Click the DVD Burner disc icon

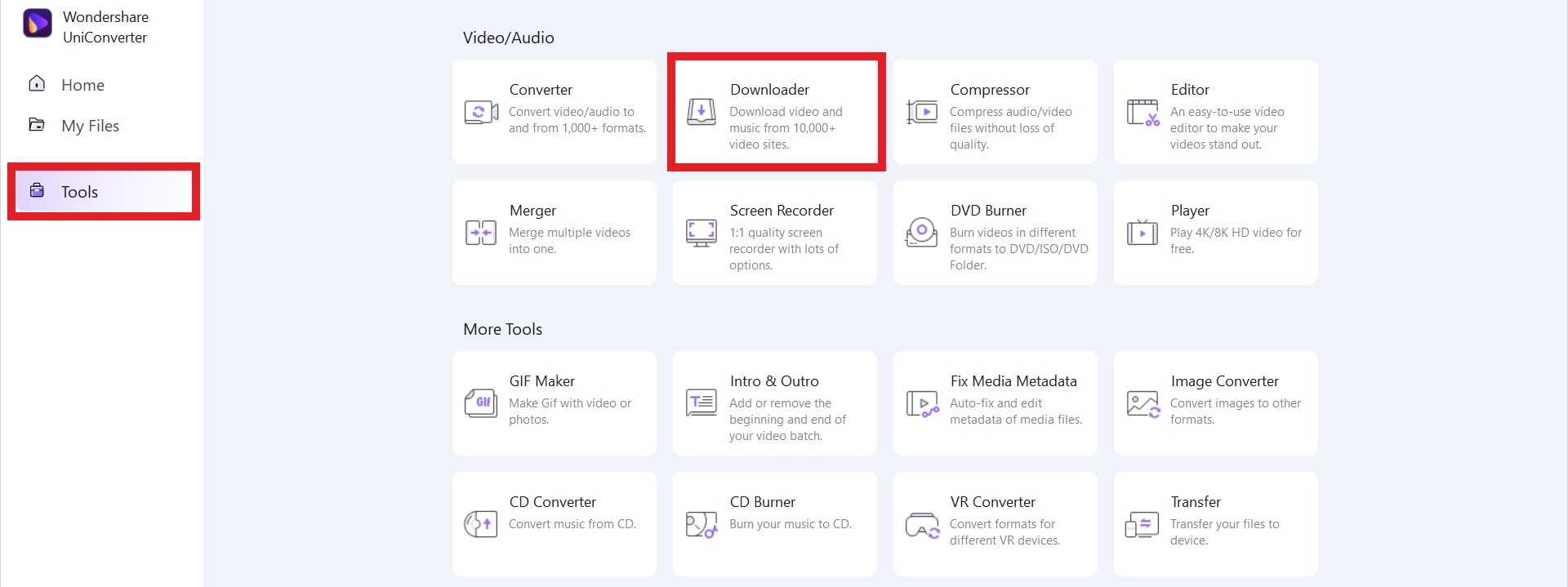click(x=922, y=233)
